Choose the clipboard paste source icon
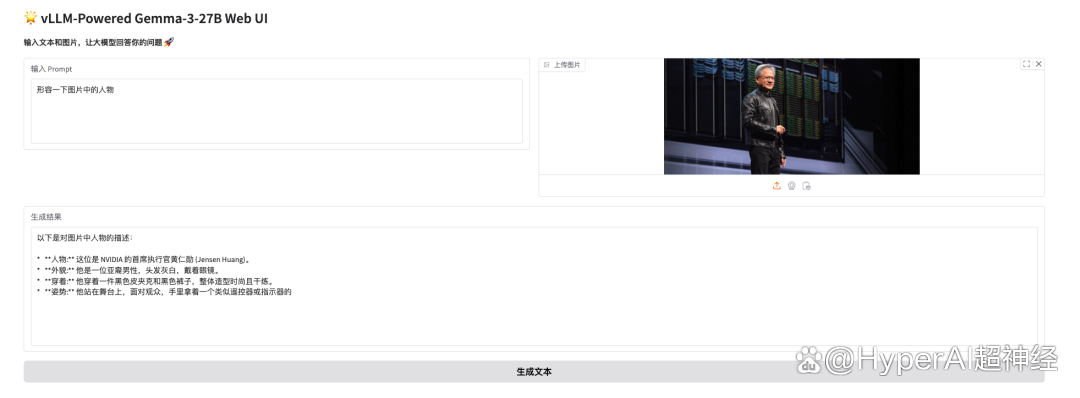The width and height of the screenshot is (1080, 398). coord(807,186)
